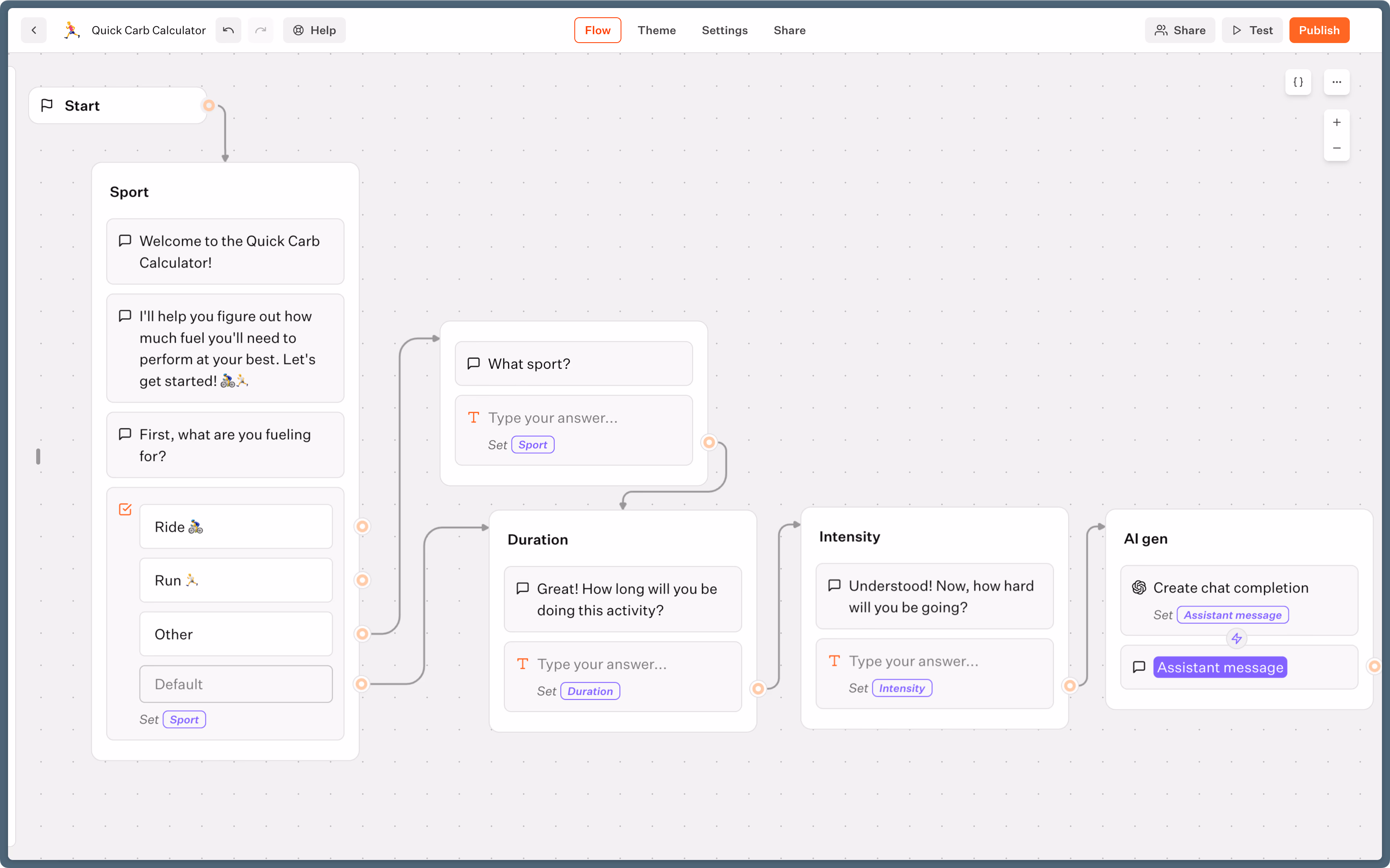Switch to the Theme tab
The image size is (1390, 868).
point(656,31)
